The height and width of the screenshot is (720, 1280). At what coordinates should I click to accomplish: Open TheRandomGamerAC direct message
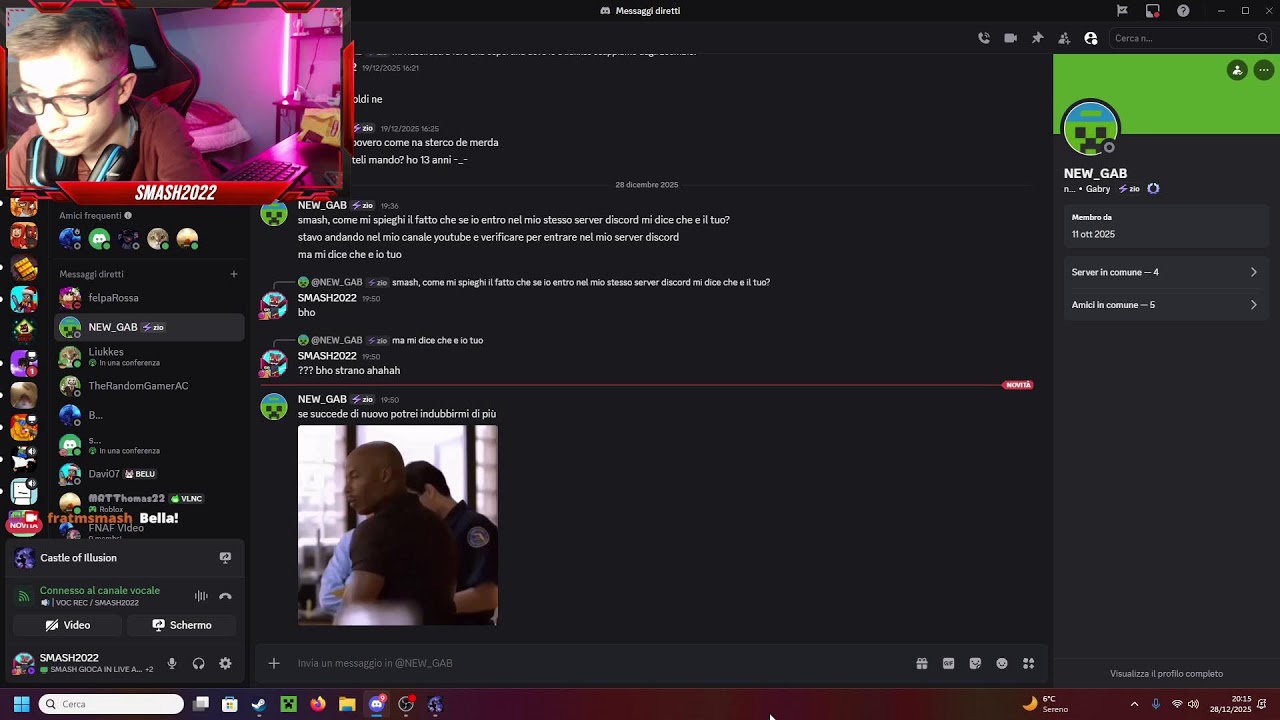pos(149,386)
